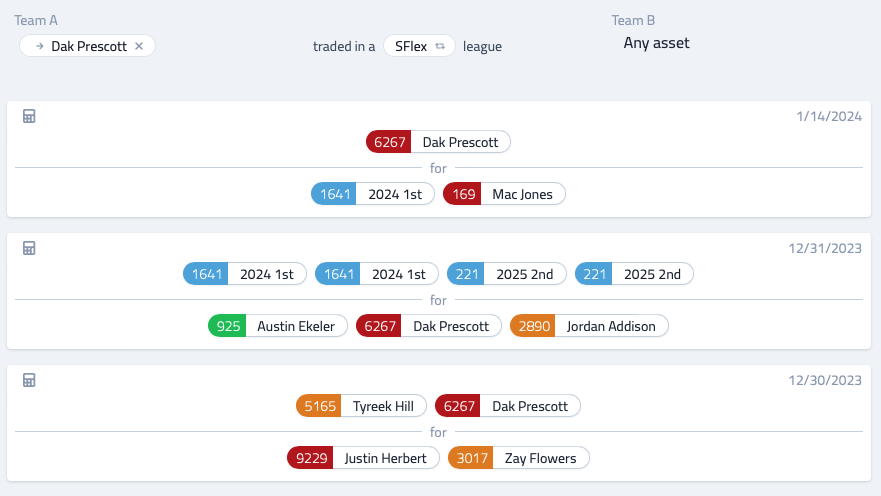This screenshot has width=881, height=496.
Task: Select the Austin Ekeler chip
Action: click(x=278, y=326)
